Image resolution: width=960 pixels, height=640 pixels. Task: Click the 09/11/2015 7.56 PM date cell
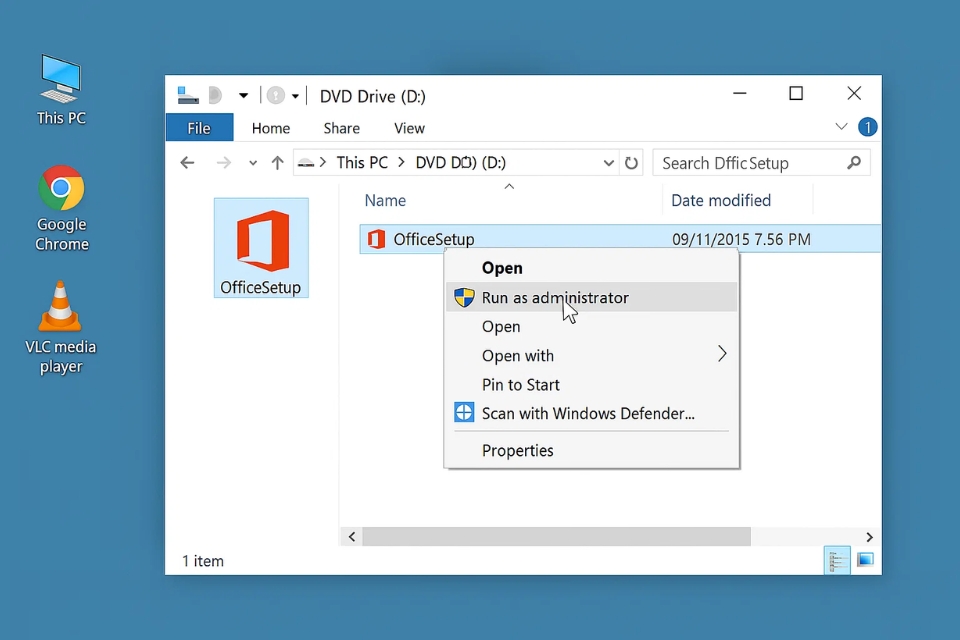pos(741,239)
